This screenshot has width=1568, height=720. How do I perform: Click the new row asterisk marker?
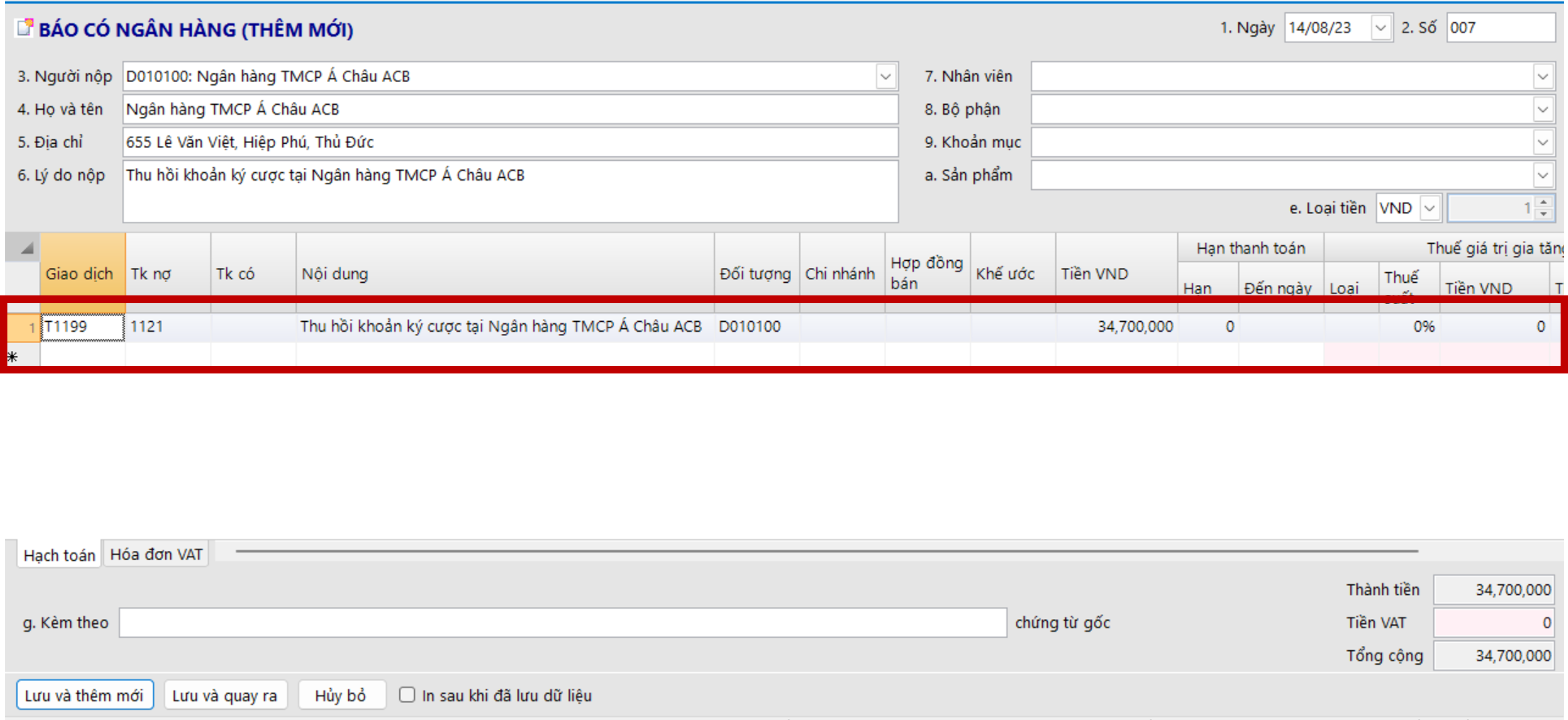13,357
